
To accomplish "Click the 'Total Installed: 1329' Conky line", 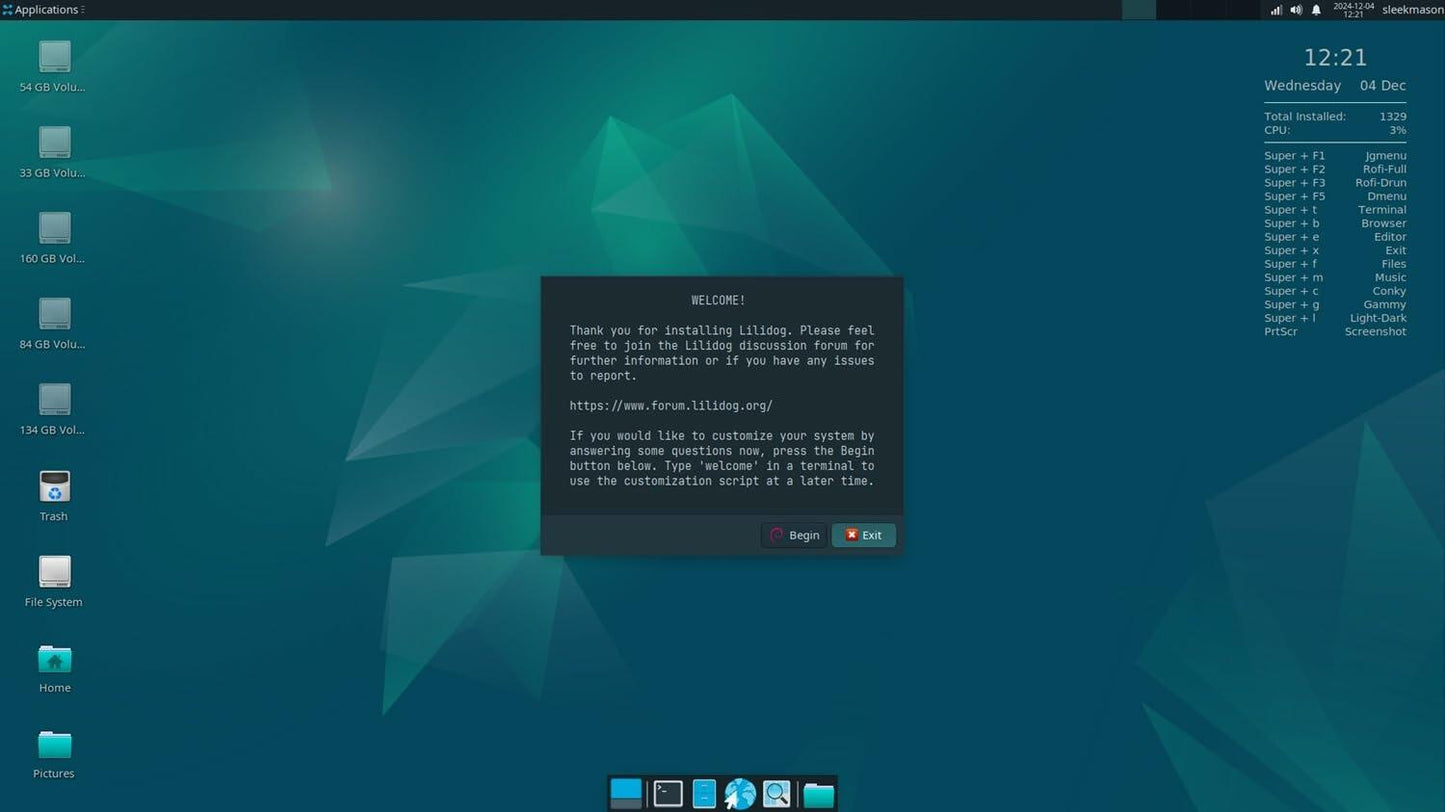I will [1335, 116].
